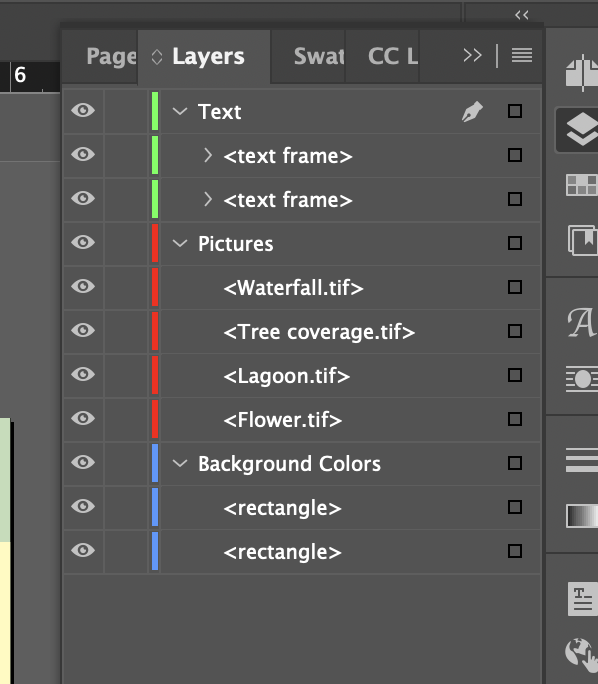Open the Character Styles script A icon

[x=582, y=323]
